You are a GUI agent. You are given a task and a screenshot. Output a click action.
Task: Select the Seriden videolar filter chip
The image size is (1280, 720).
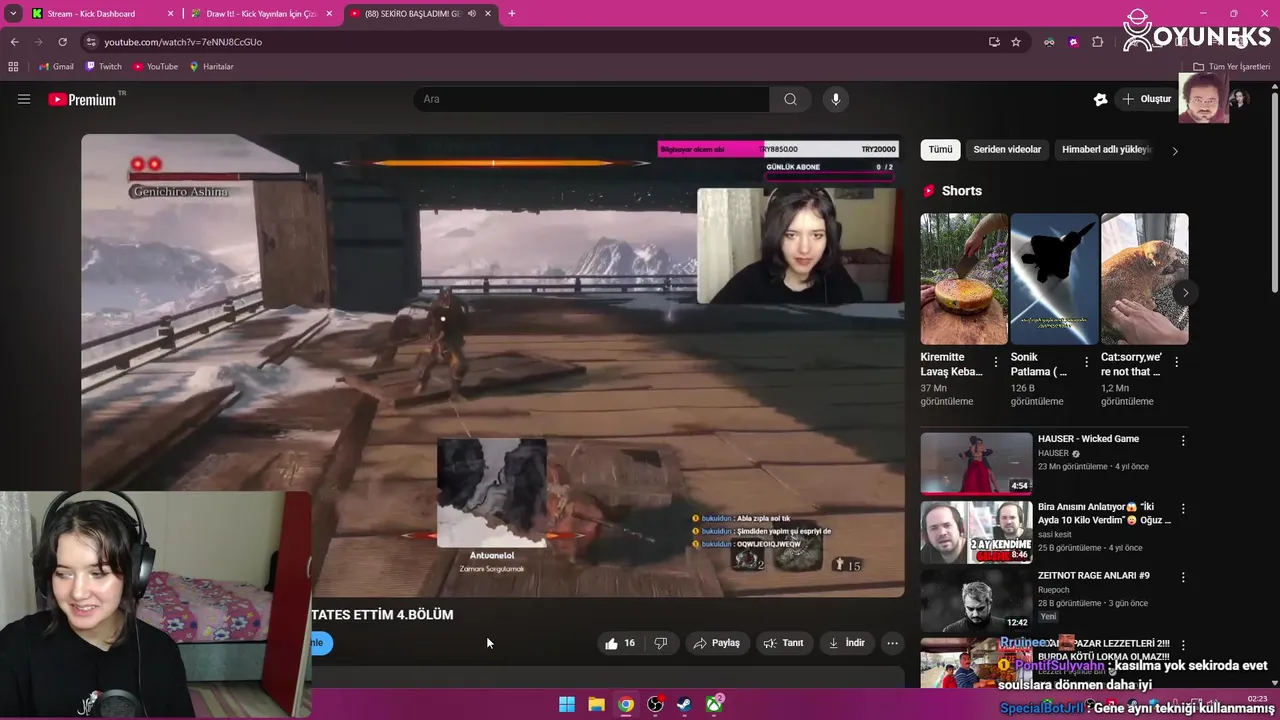coord(1007,150)
